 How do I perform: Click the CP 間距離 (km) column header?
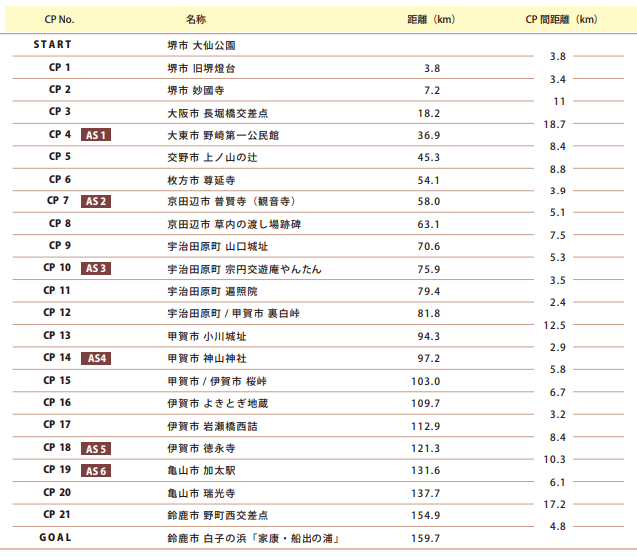coord(561,20)
